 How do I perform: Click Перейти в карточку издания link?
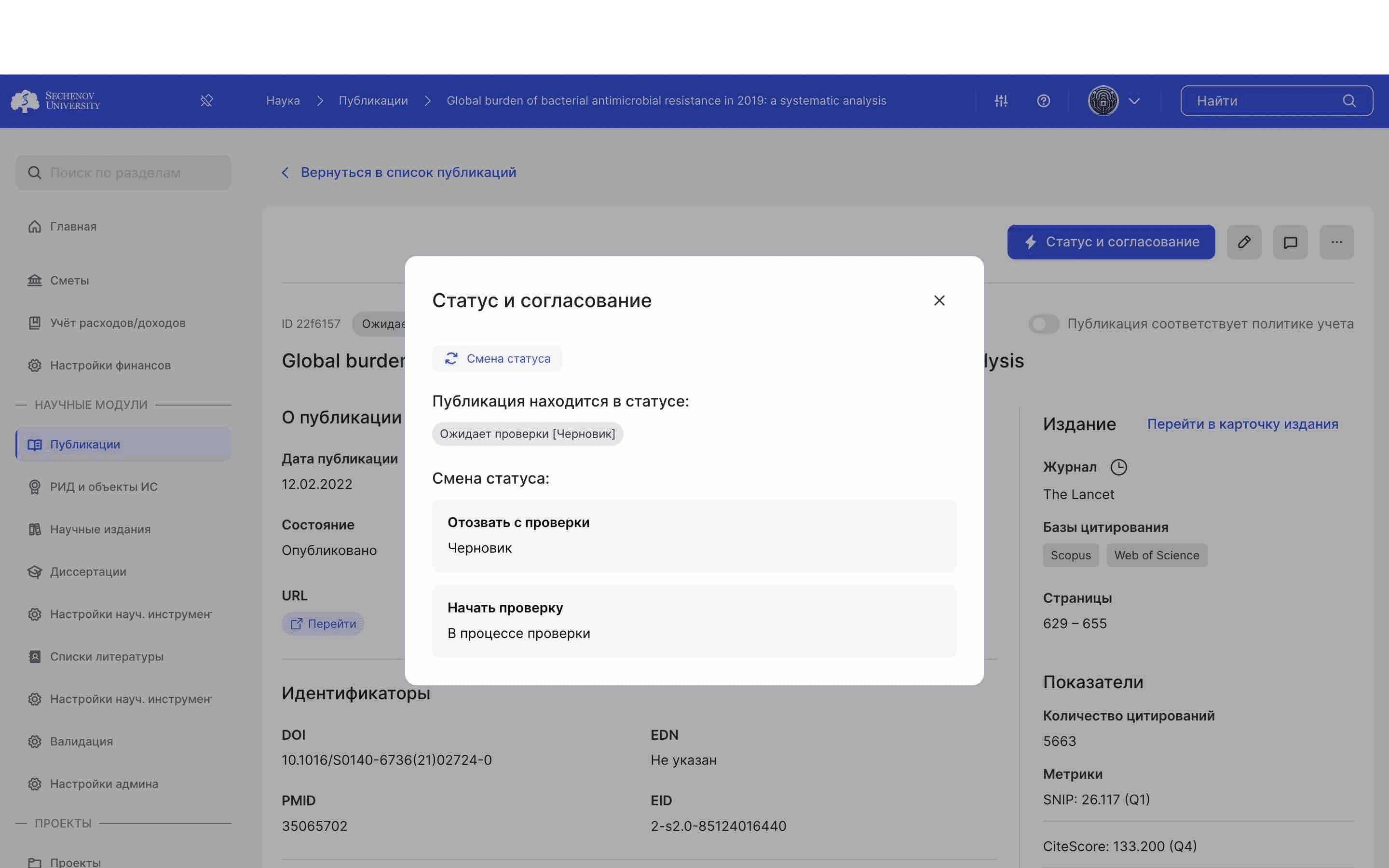tap(1242, 424)
